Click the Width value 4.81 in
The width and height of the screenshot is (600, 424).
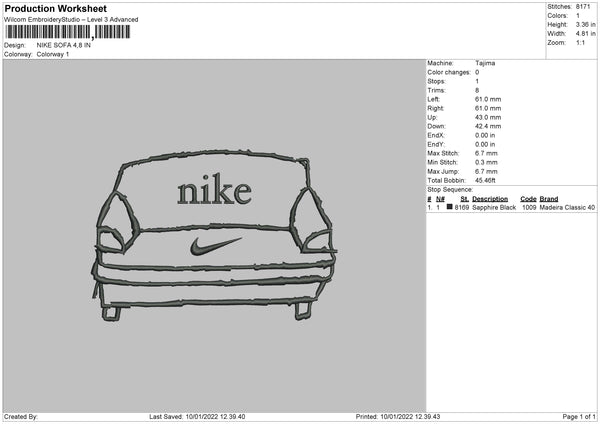point(585,34)
